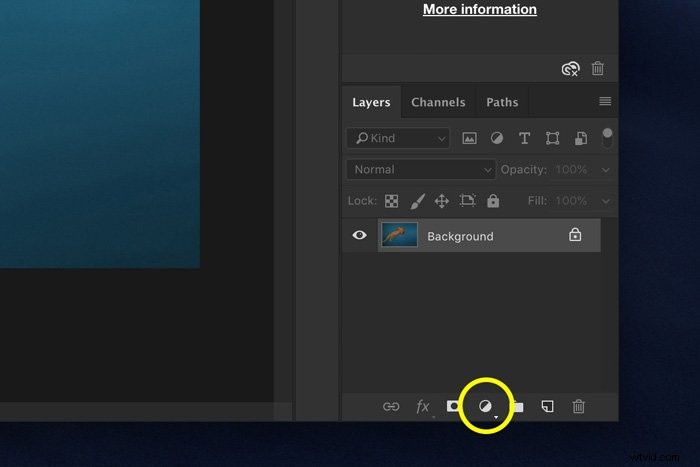Switch to the Channels tab
The width and height of the screenshot is (700, 467).
438,102
